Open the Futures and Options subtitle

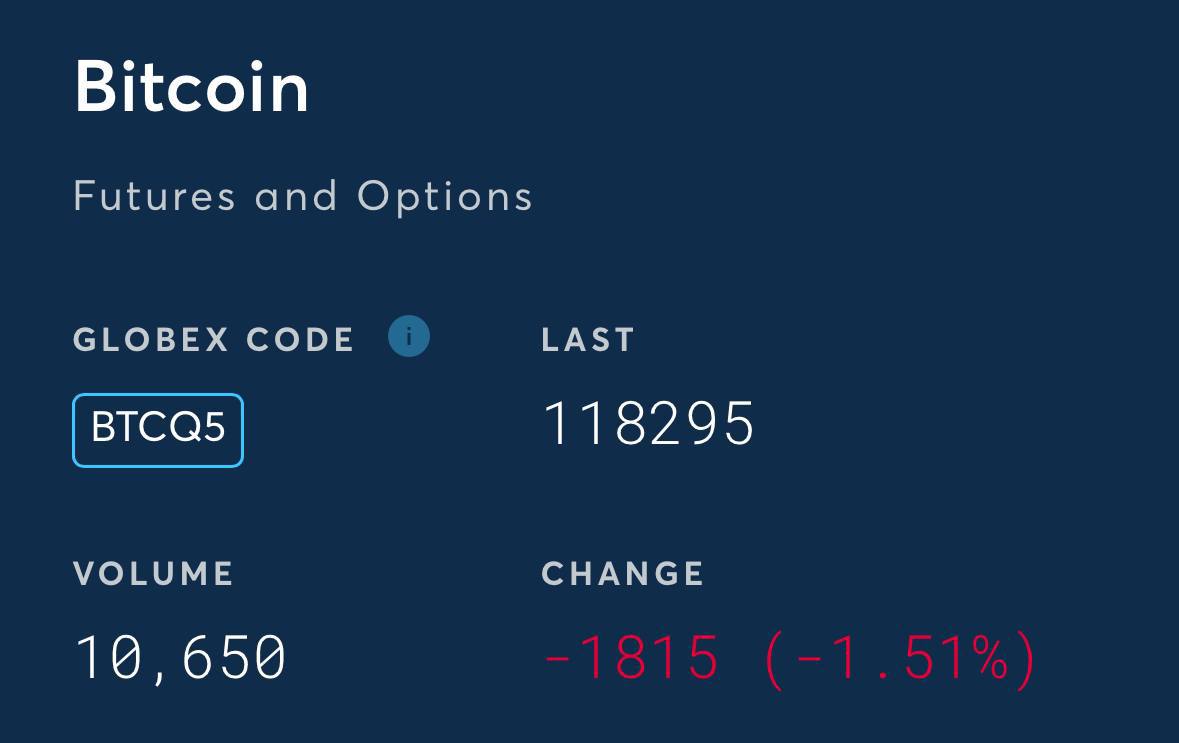(x=303, y=198)
